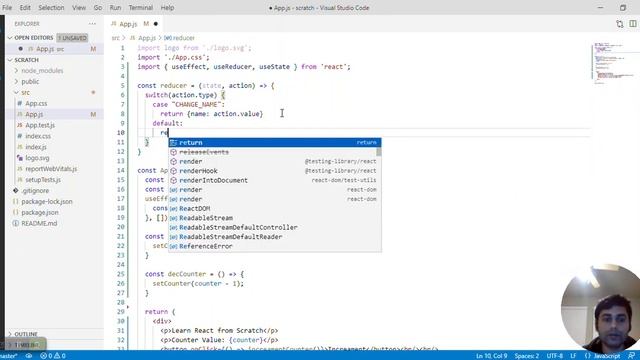Split the editor to the right
640x360 pixels.
(633, 24)
